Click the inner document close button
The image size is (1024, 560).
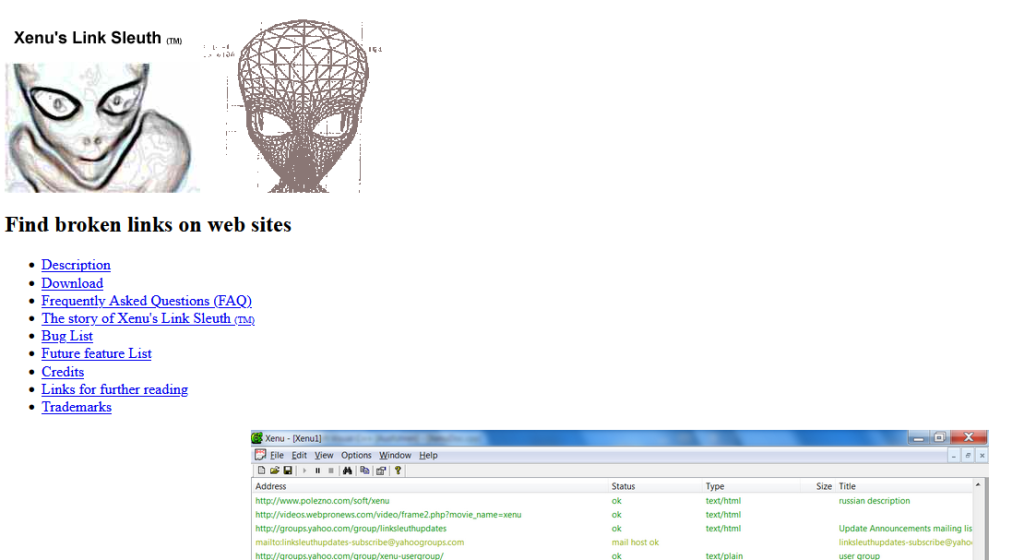point(982,456)
